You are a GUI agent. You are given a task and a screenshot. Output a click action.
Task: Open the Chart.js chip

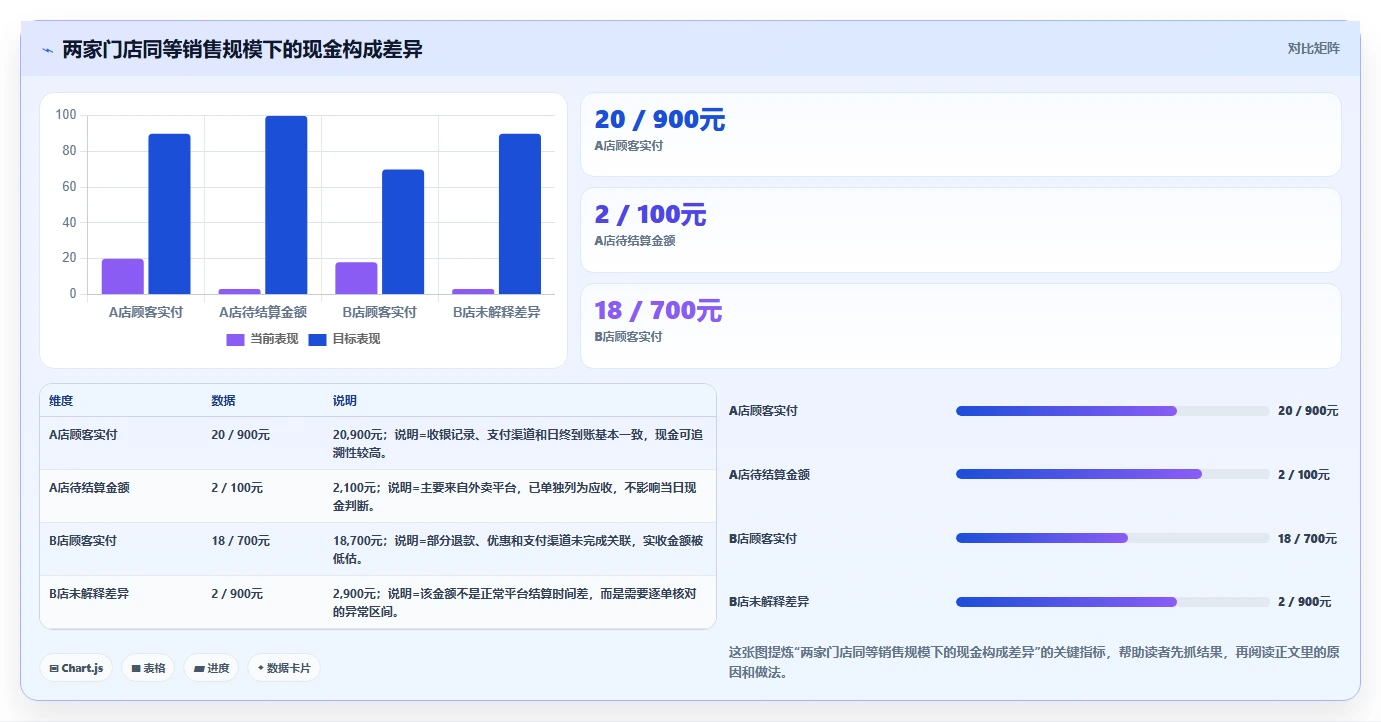(76, 668)
